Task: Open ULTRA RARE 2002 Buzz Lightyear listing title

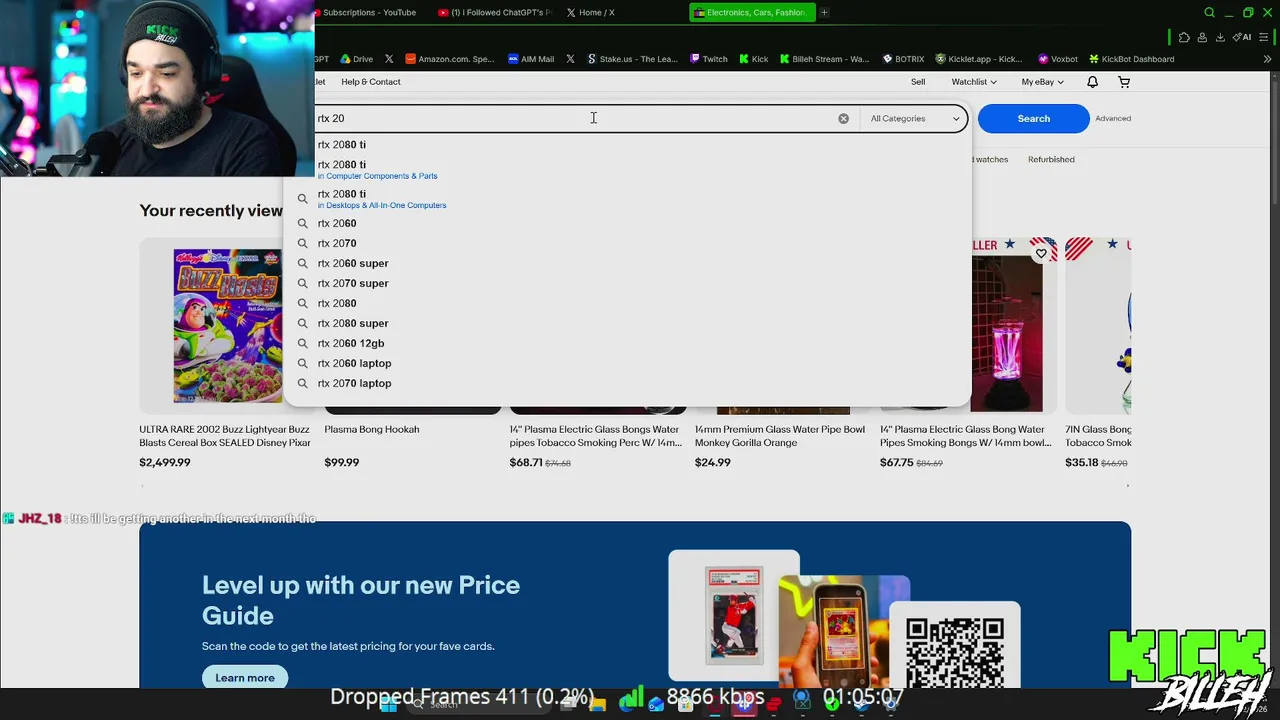Action: click(x=225, y=436)
